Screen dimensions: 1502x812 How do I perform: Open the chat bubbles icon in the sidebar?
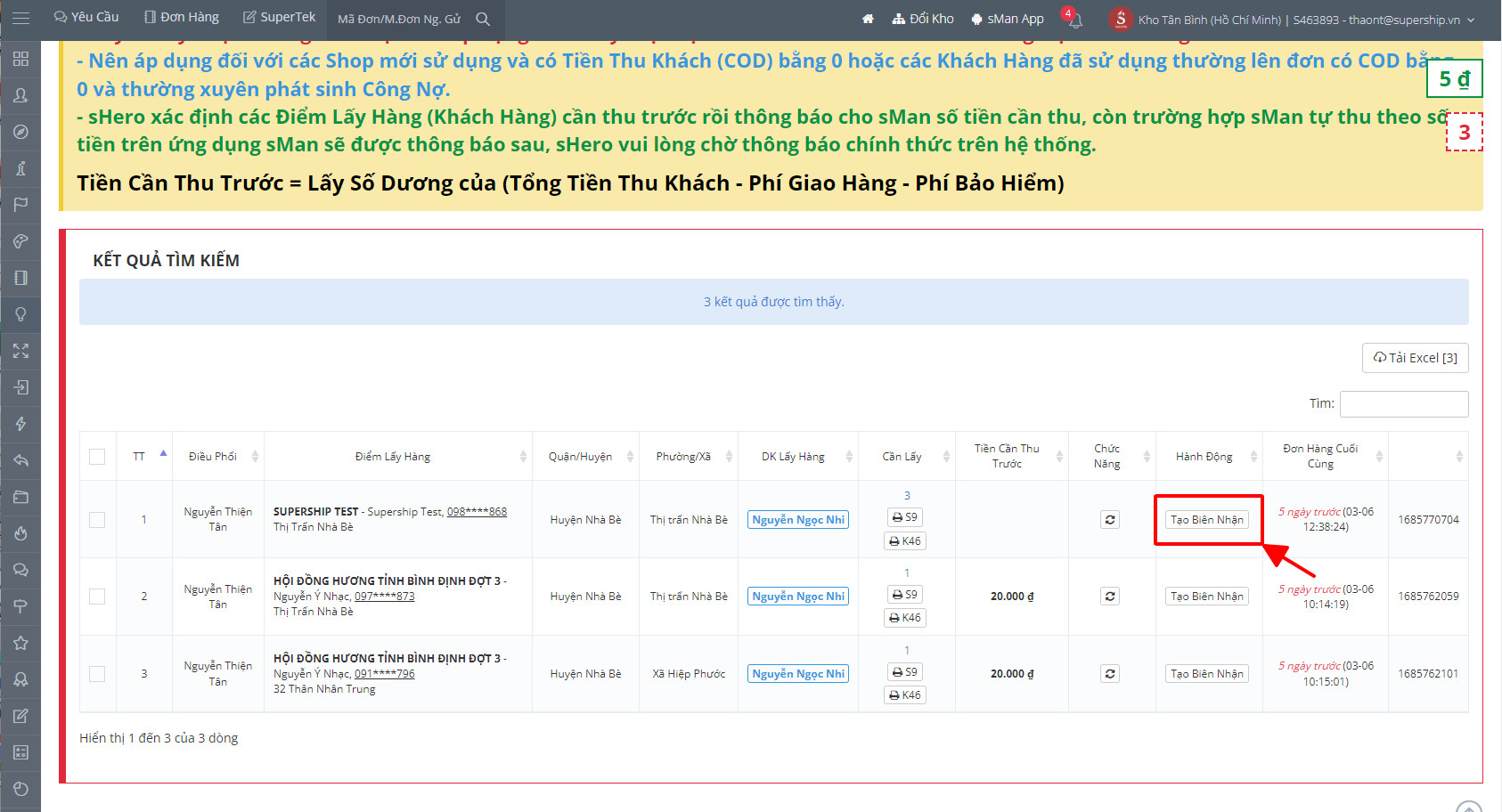pyautogui.click(x=20, y=570)
